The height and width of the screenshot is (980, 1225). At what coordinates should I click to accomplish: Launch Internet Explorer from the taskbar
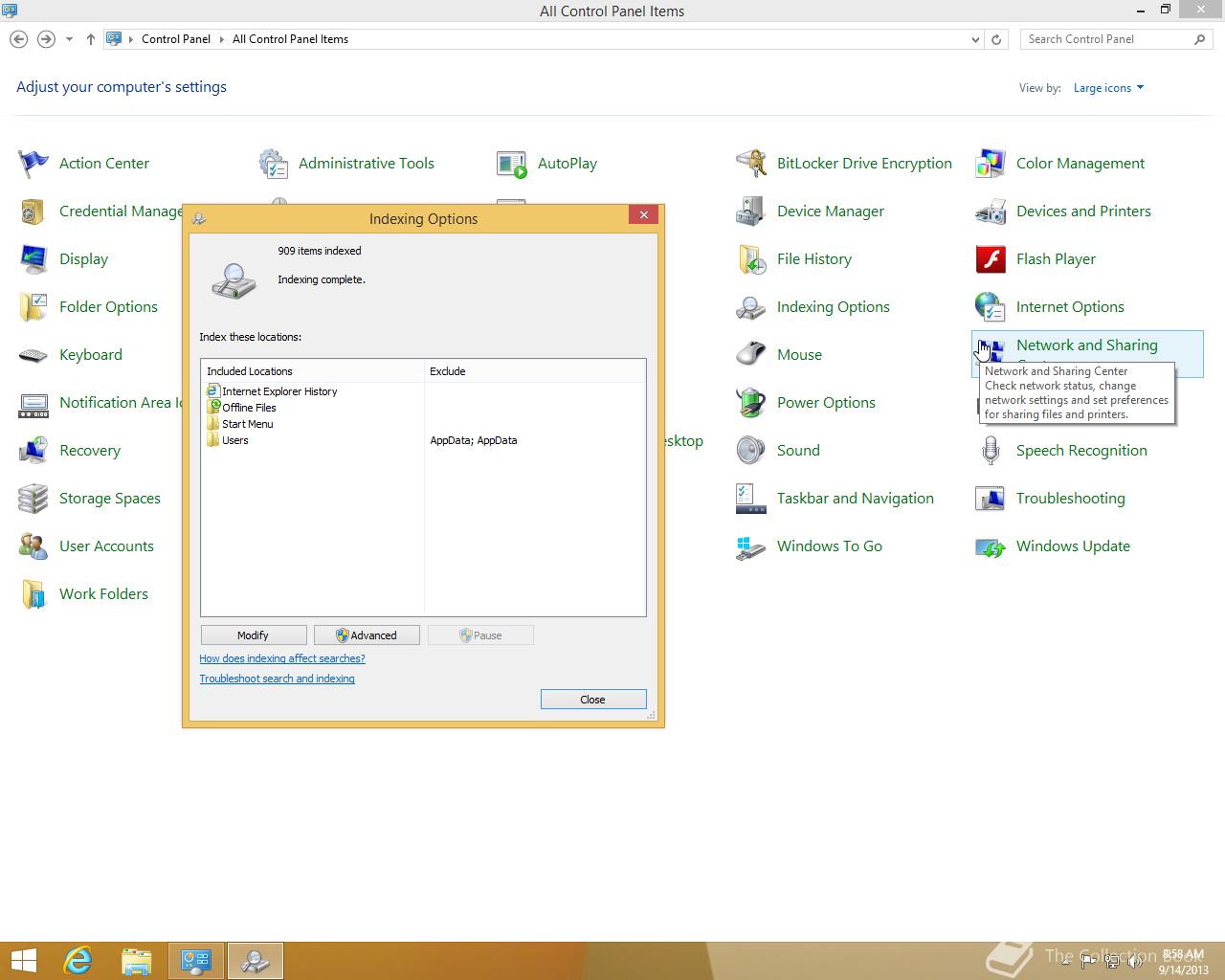tap(78, 961)
